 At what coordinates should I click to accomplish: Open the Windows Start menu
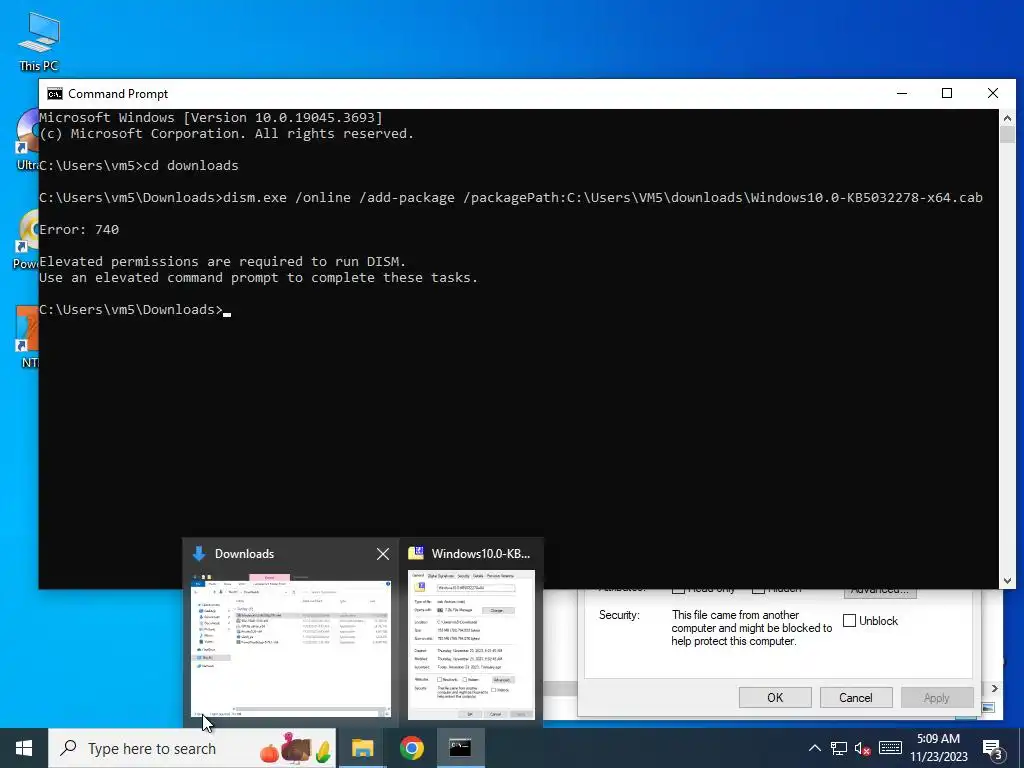coord(24,748)
